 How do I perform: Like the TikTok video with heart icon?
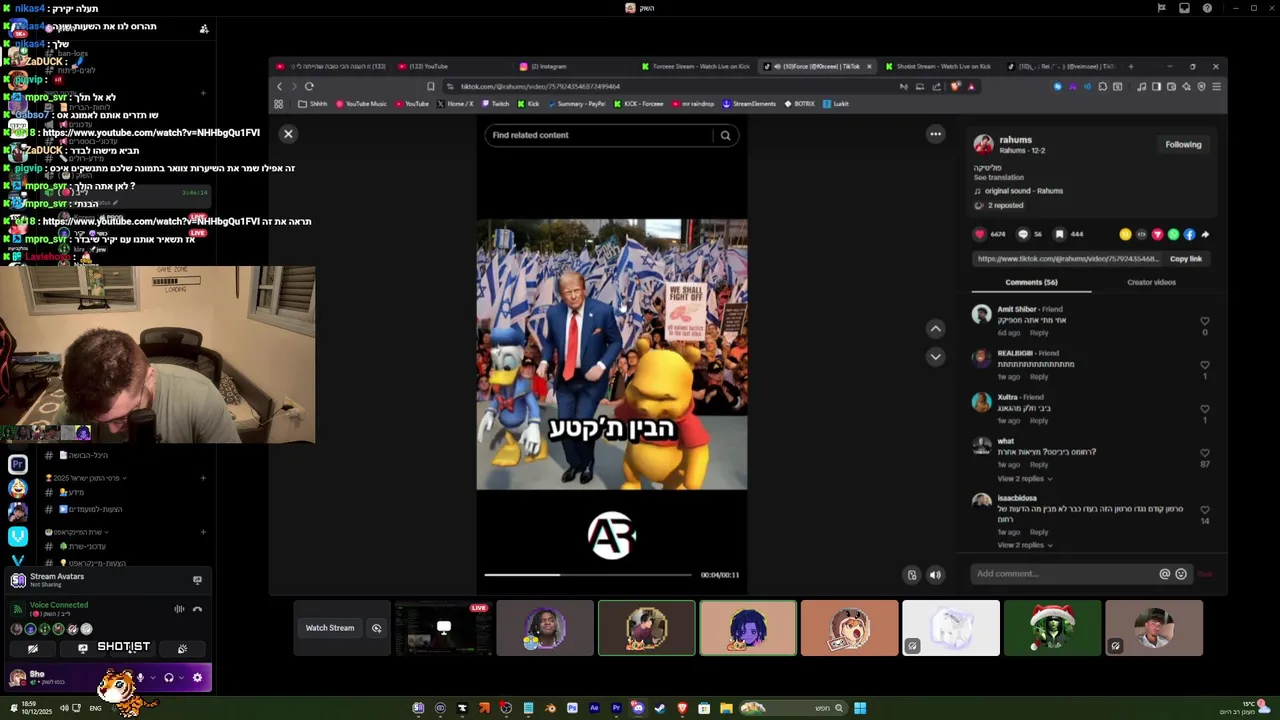tap(980, 234)
